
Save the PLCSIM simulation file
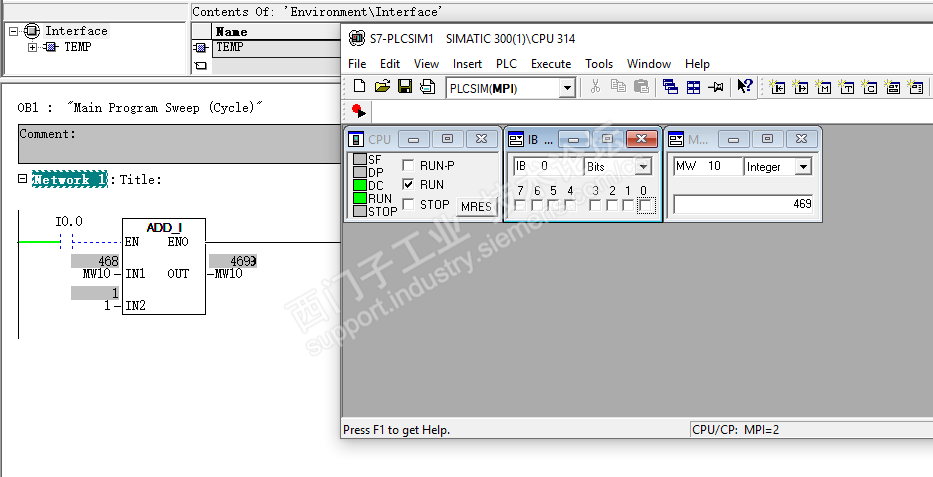(405, 87)
